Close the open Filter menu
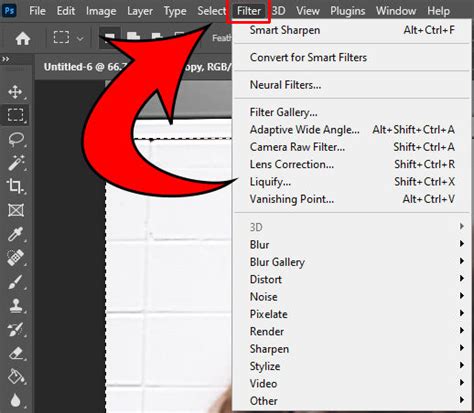The height and width of the screenshot is (413, 474). (249, 11)
